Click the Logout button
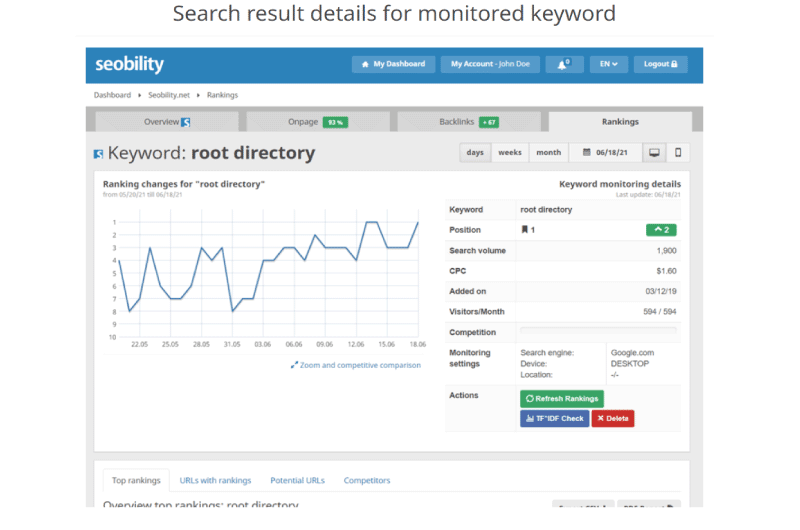Screen dimensions: 800x530 click(x=660, y=64)
